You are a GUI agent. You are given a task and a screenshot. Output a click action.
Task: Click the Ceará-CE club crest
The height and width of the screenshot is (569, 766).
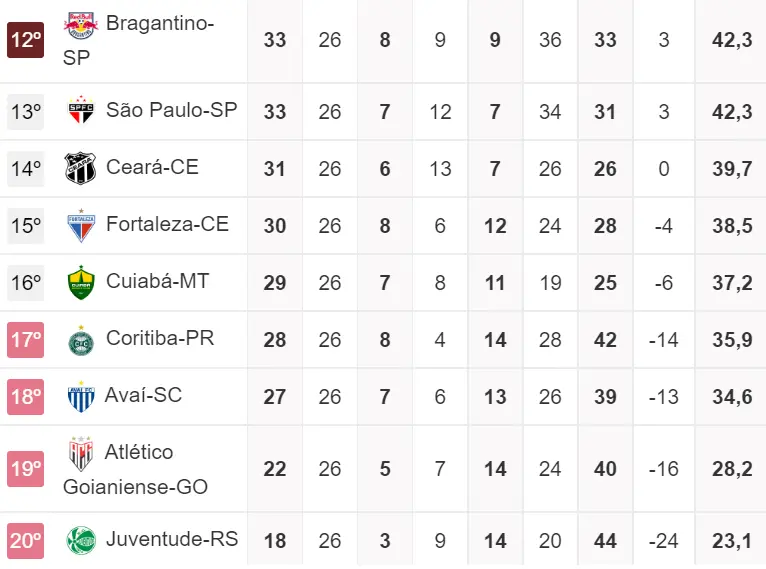click(80, 168)
